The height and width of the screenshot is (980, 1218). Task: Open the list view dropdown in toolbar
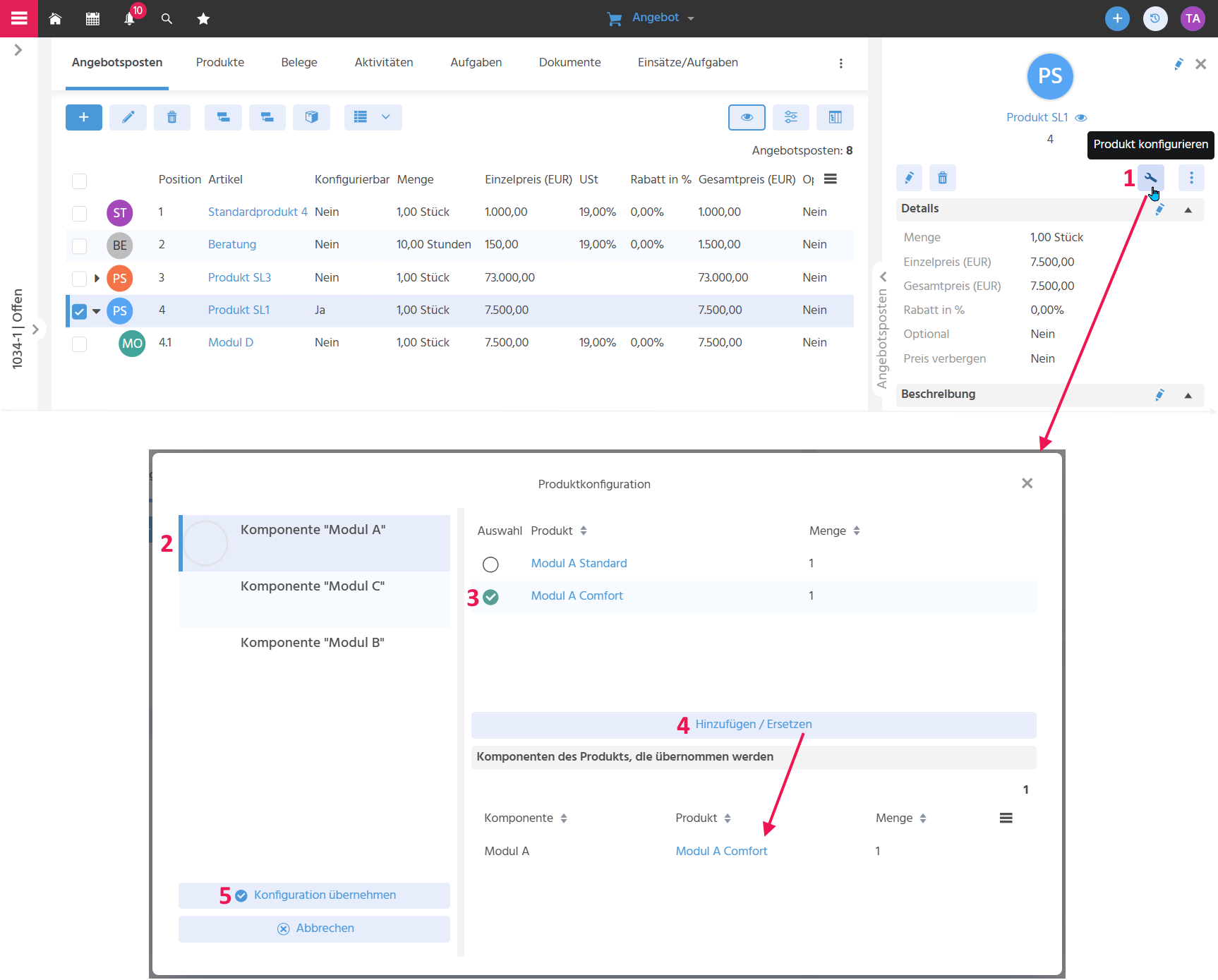[373, 117]
